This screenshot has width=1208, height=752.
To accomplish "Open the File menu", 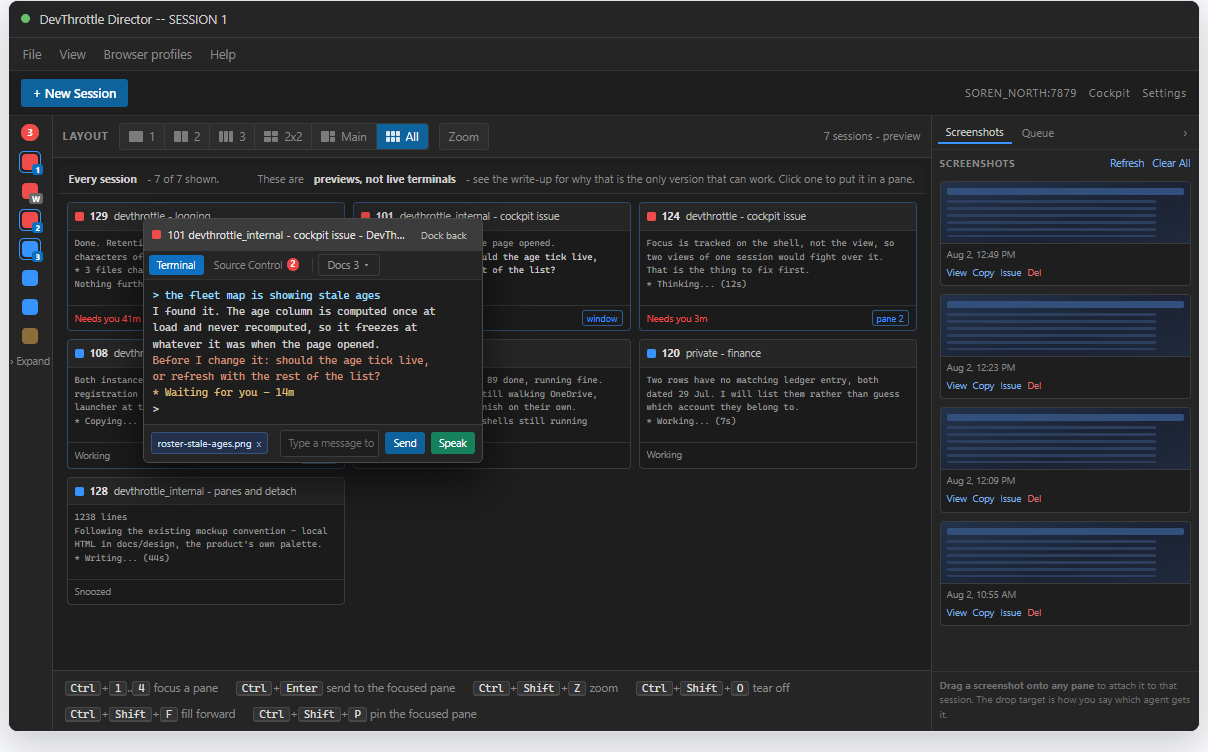I will (32, 54).
